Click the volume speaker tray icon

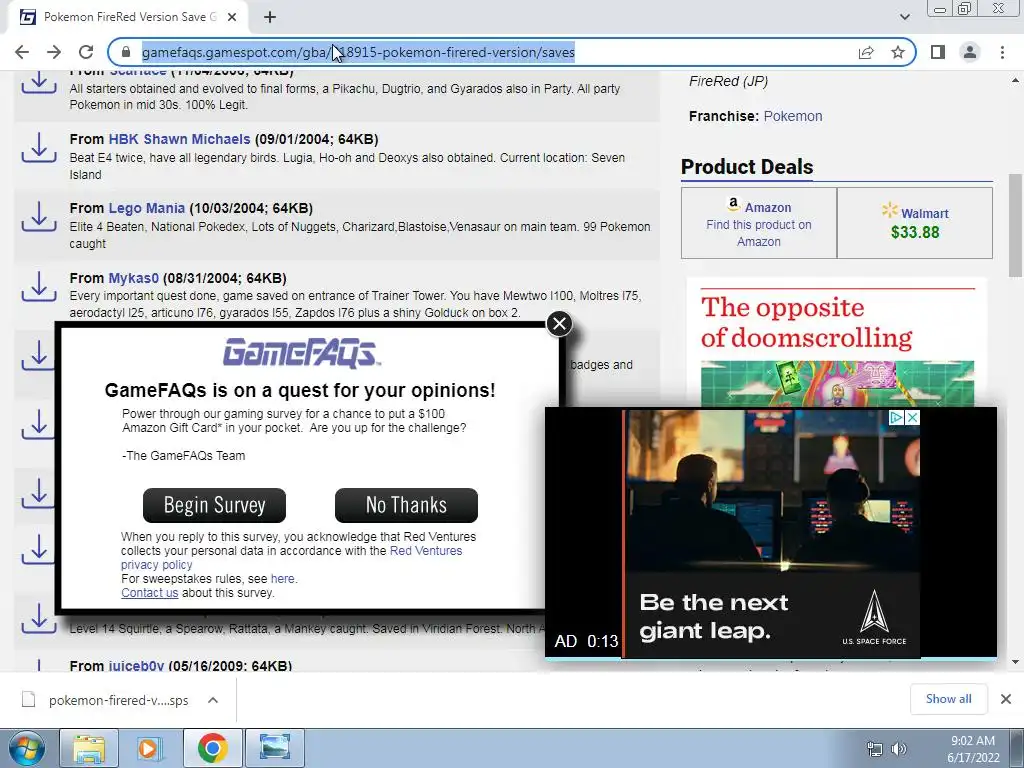tap(899, 749)
